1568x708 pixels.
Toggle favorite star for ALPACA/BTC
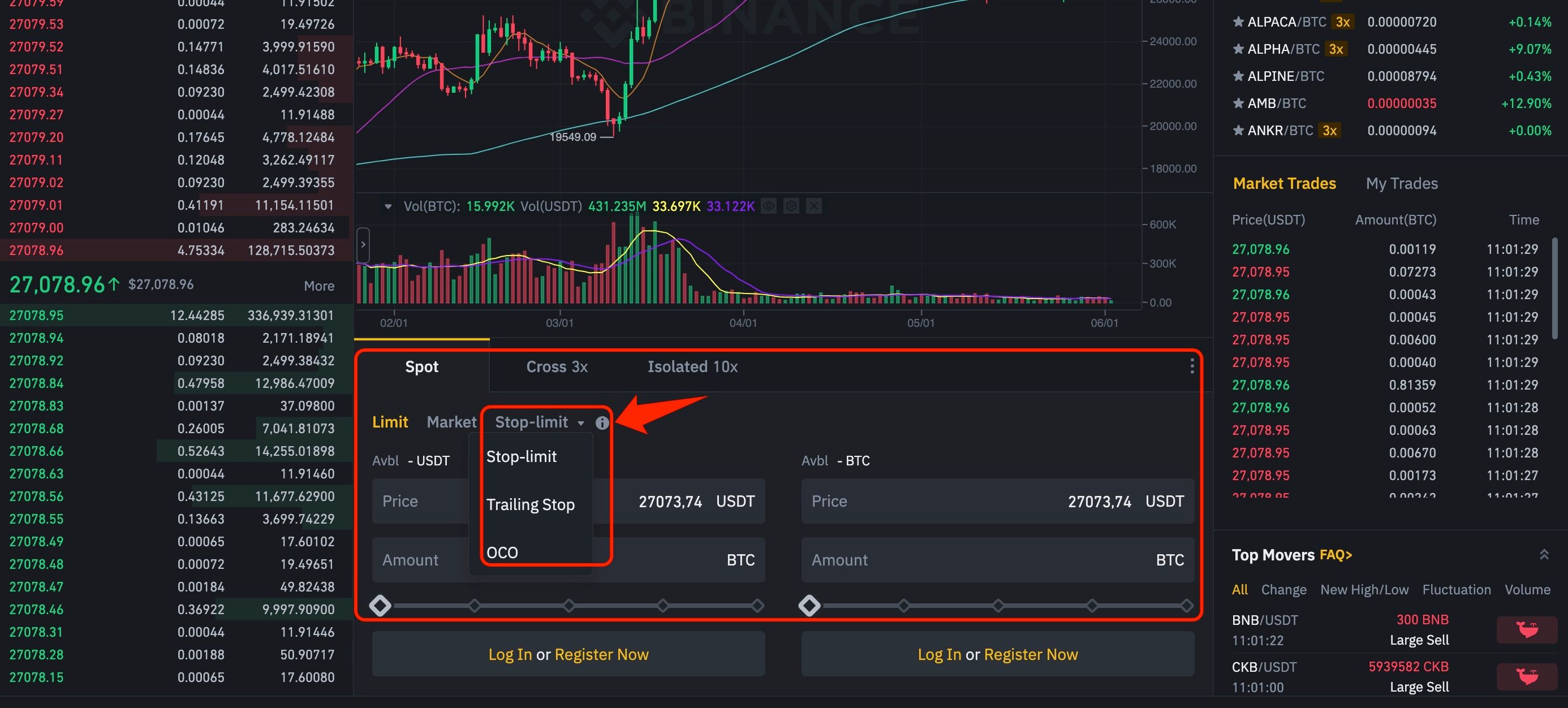coord(1238,22)
